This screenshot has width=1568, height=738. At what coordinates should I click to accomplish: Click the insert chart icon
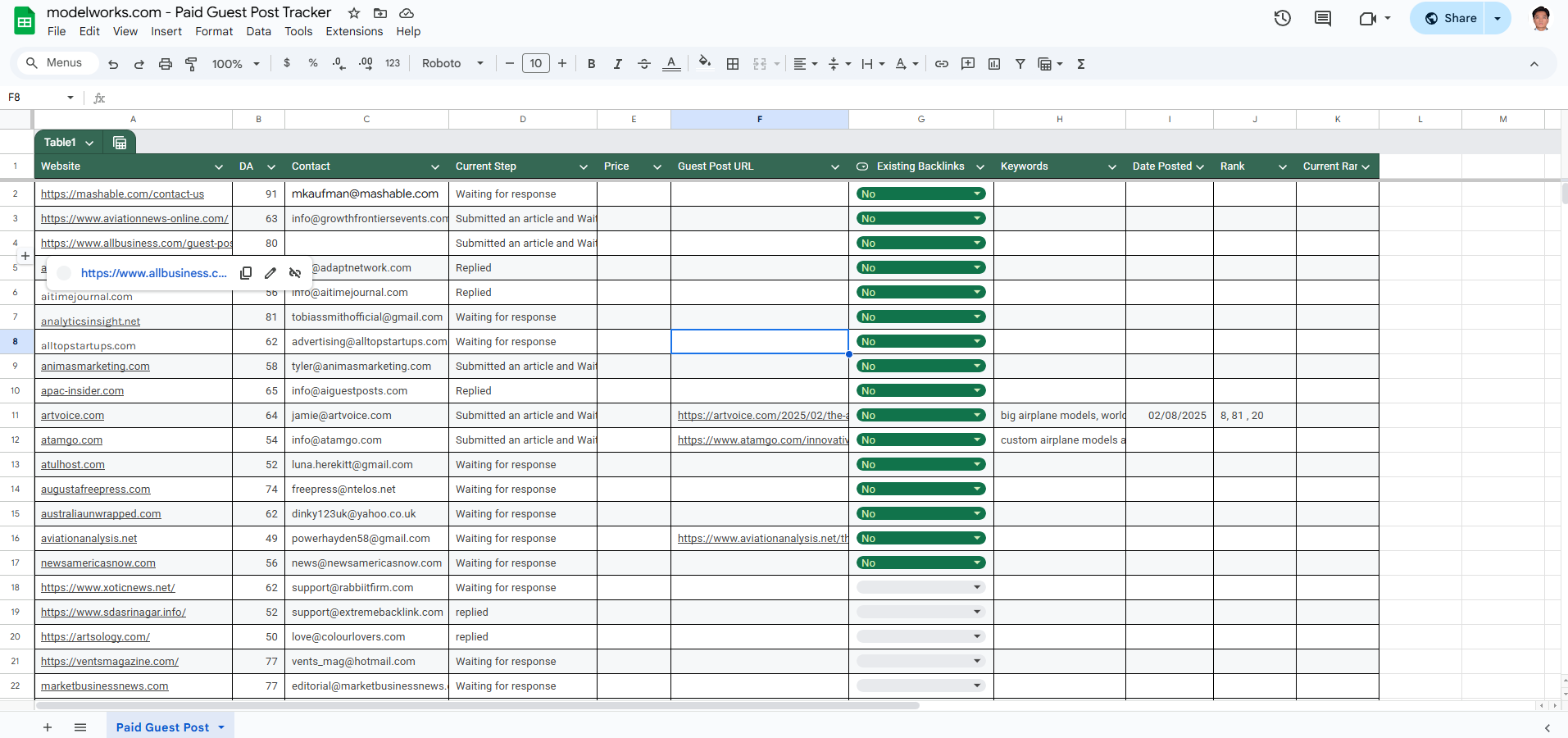(x=994, y=64)
